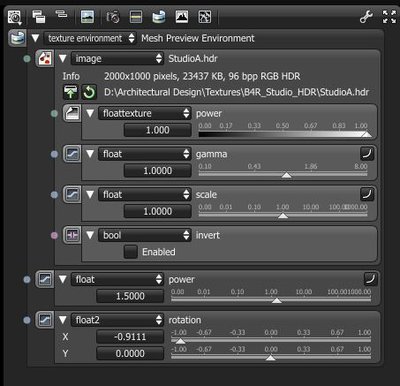The width and height of the screenshot is (400, 386).
Task: Select the environment node database icon
Action: [18, 38]
